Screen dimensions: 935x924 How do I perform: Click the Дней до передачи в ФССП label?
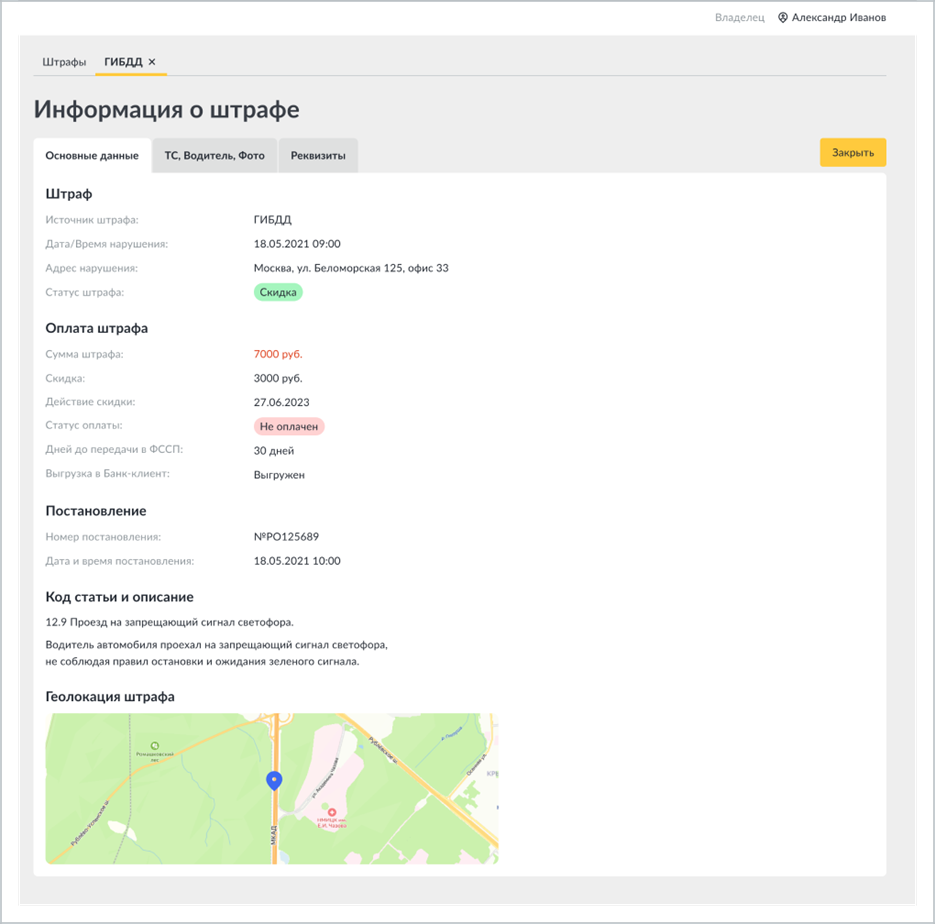pos(114,449)
